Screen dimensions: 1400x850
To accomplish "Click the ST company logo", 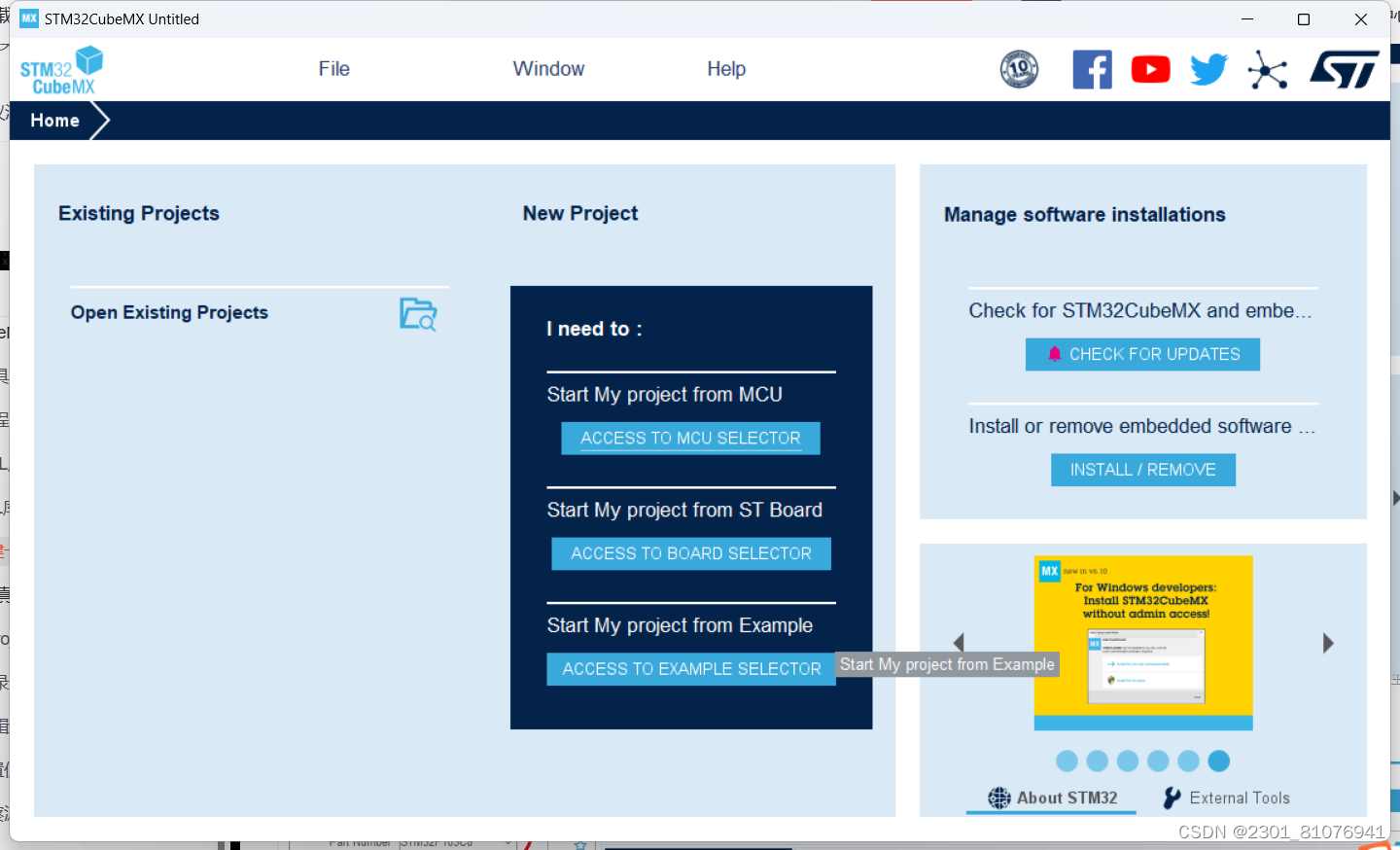I will tap(1345, 69).
